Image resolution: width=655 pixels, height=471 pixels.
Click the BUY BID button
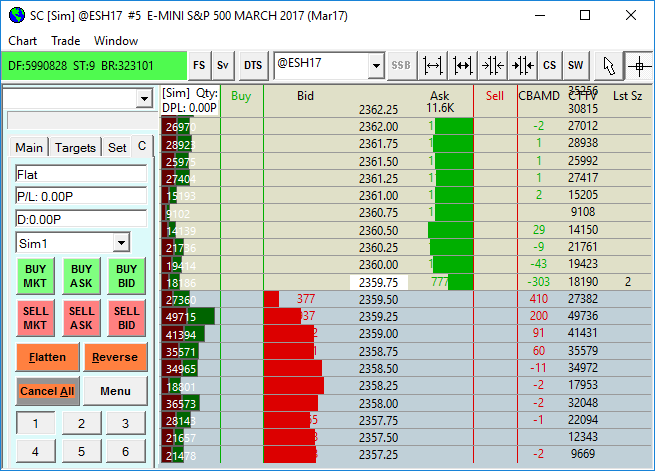point(126,276)
